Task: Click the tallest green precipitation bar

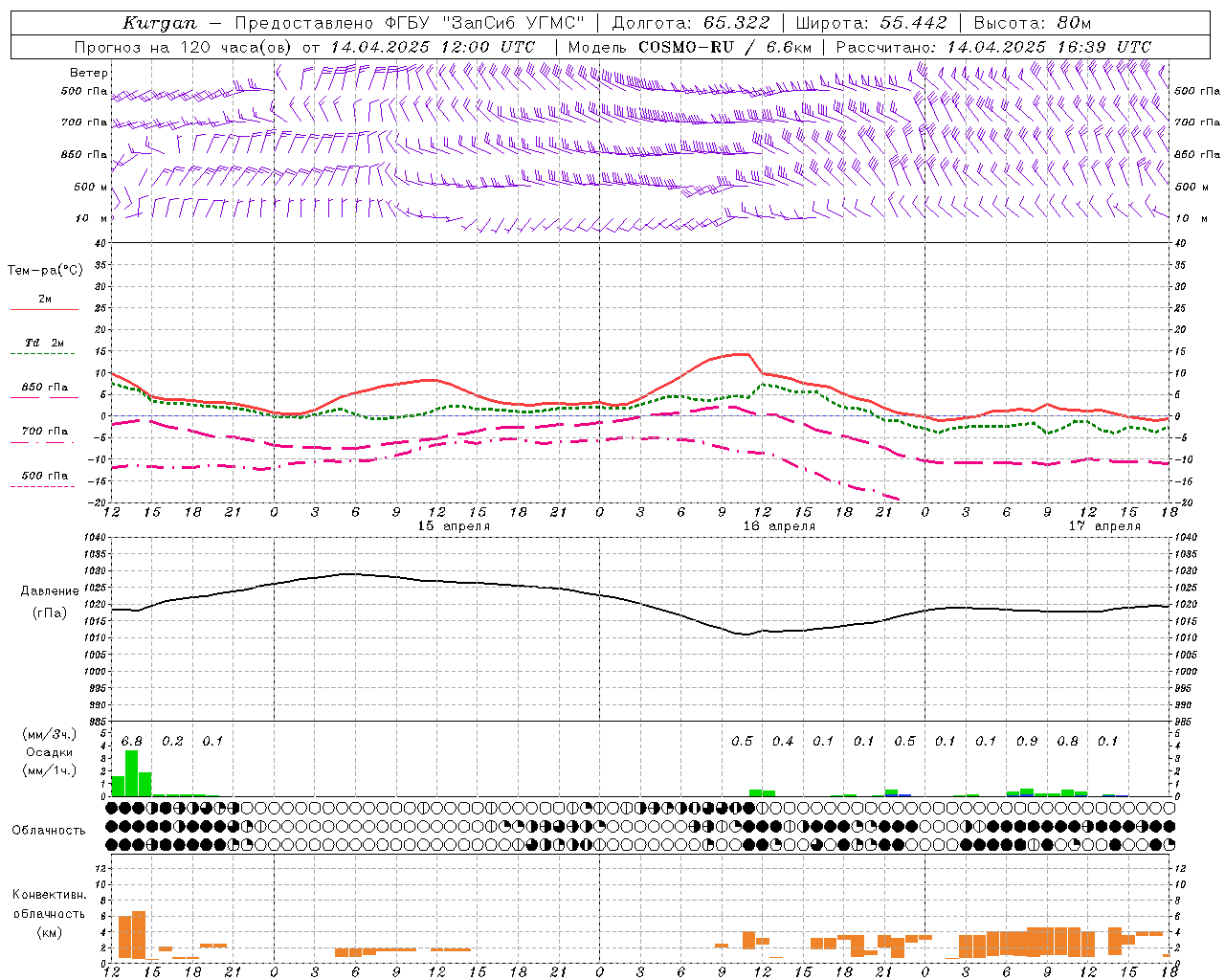Action: click(x=132, y=773)
